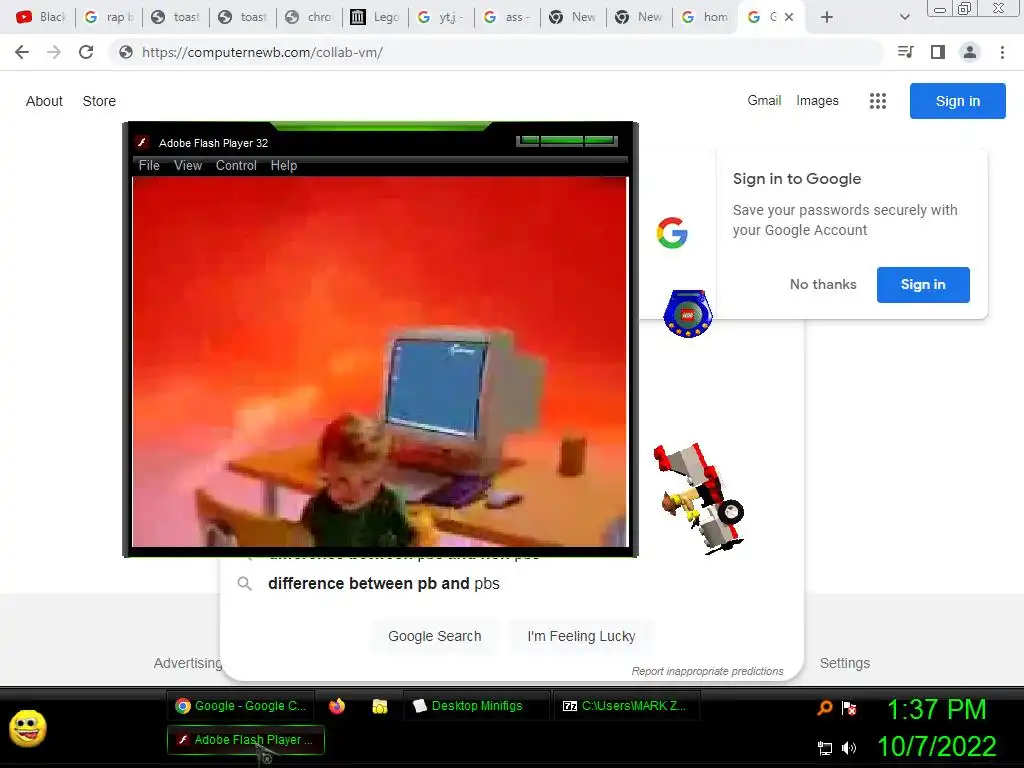
Task: Switch to the 'chro' tab
Action: tap(309, 17)
